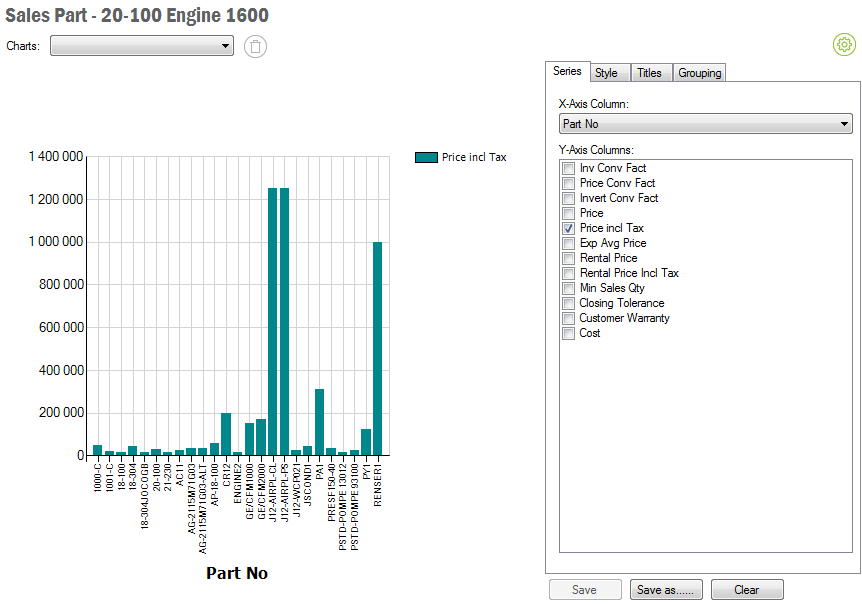Check the Customer Warranty checkbox
This screenshot has width=862, height=604.
[568, 318]
